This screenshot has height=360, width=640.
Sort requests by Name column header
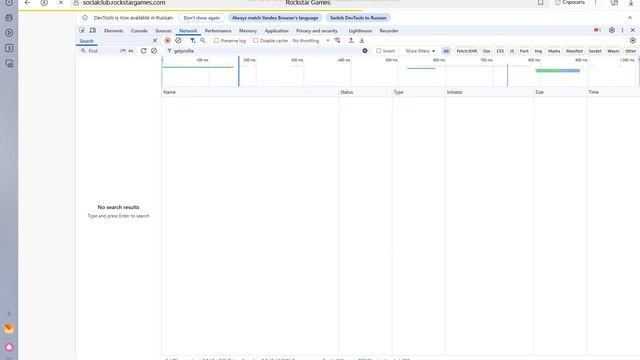pyautogui.click(x=250, y=92)
